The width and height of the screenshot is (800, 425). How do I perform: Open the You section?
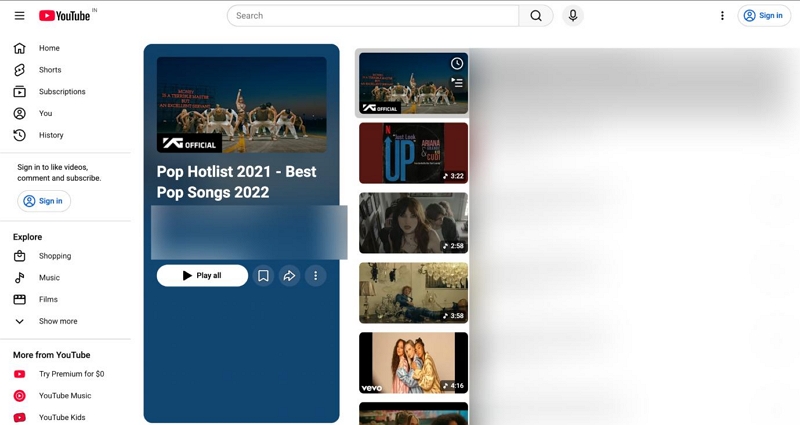click(45, 113)
